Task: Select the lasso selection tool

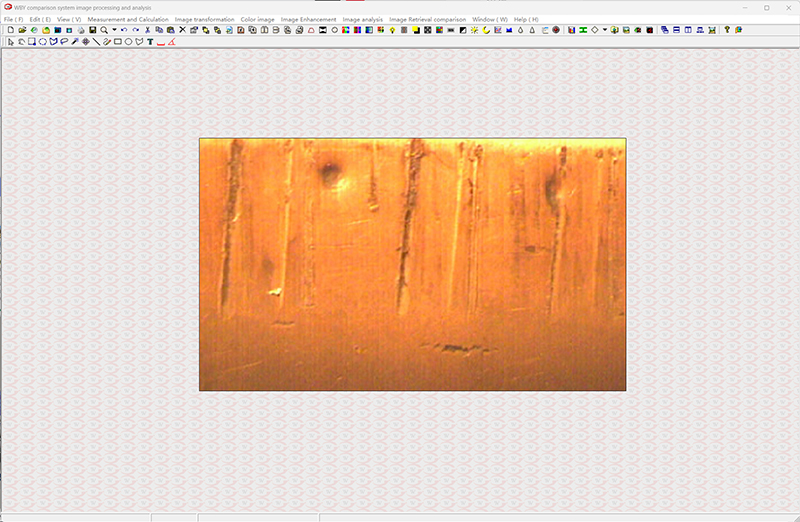Action: click(x=64, y=42)
